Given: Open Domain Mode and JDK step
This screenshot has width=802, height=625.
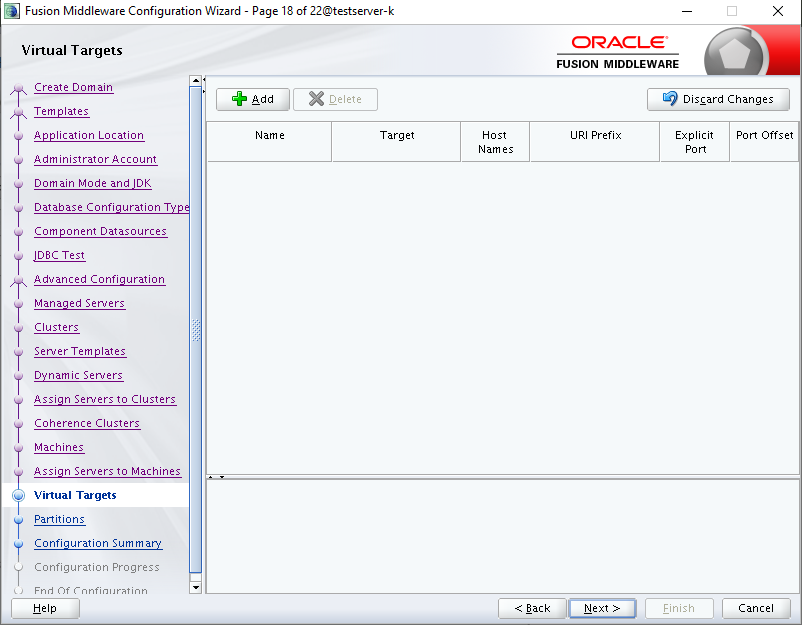Looking at the screenshot, I should click(x=93, y=184).
